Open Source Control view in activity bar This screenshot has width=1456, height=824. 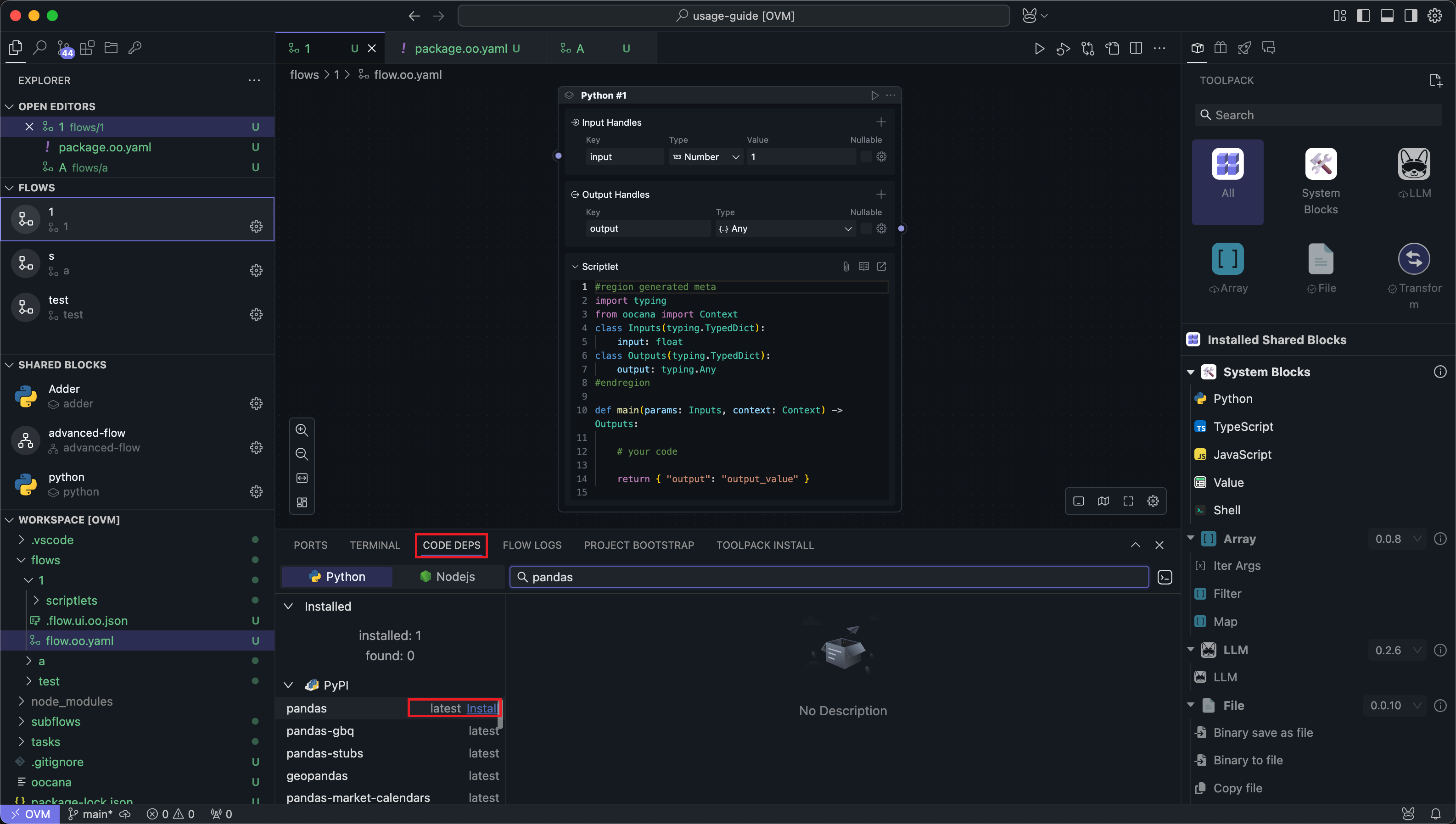point(64,49)
